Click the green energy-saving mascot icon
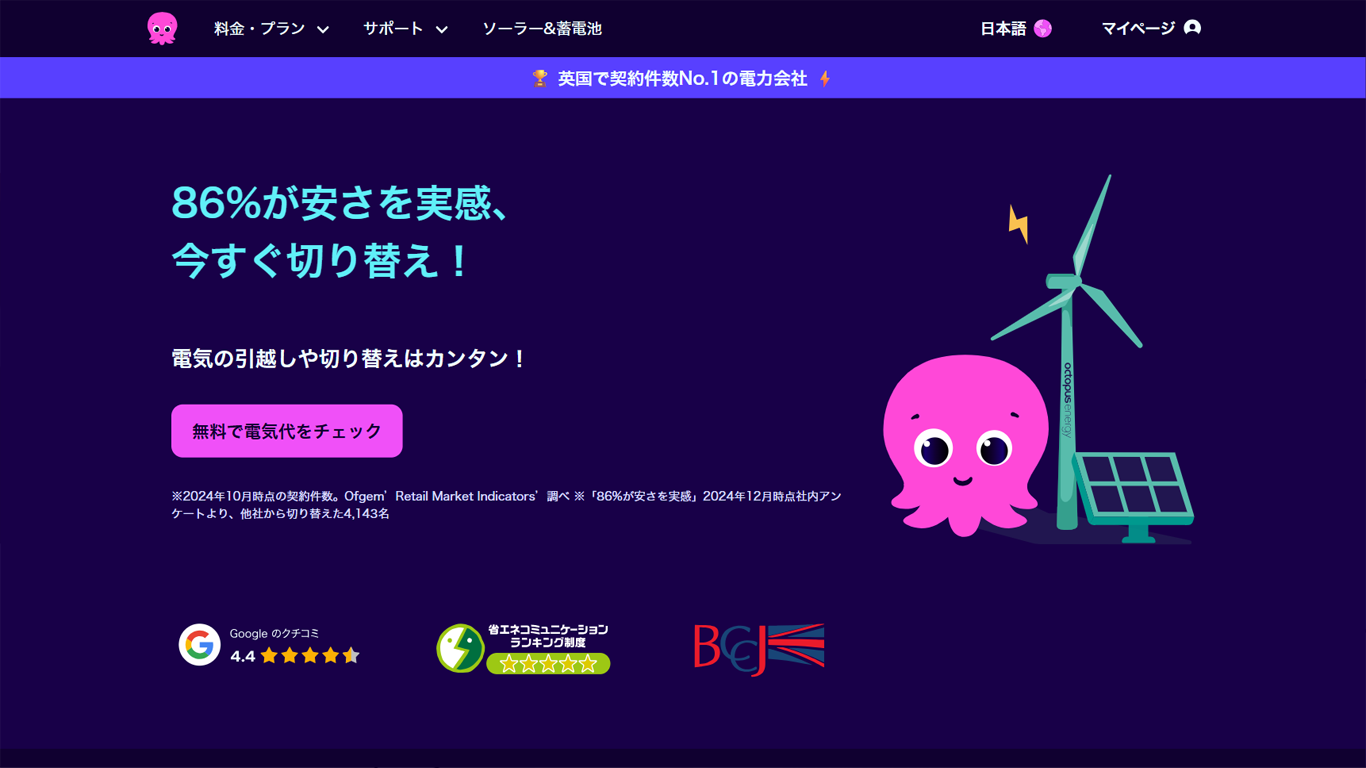 point(460,648)
